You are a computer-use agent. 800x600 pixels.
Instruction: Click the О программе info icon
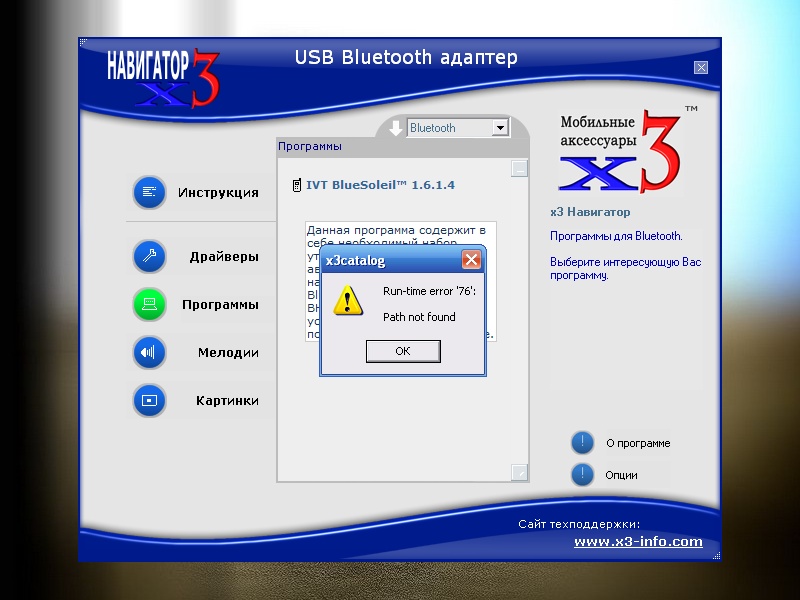582,442
